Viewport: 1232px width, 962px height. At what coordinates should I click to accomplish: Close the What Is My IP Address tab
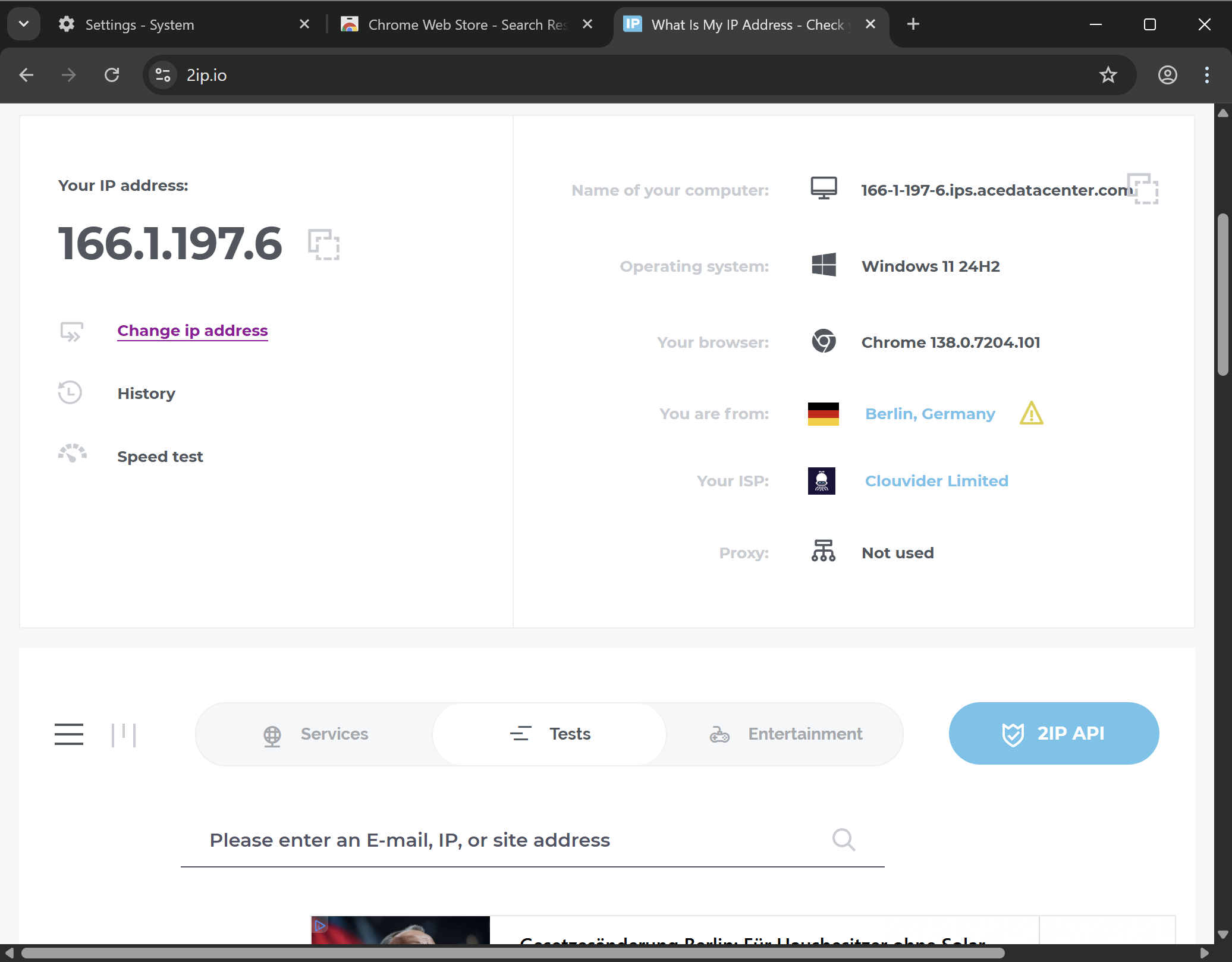click(870, 24)
